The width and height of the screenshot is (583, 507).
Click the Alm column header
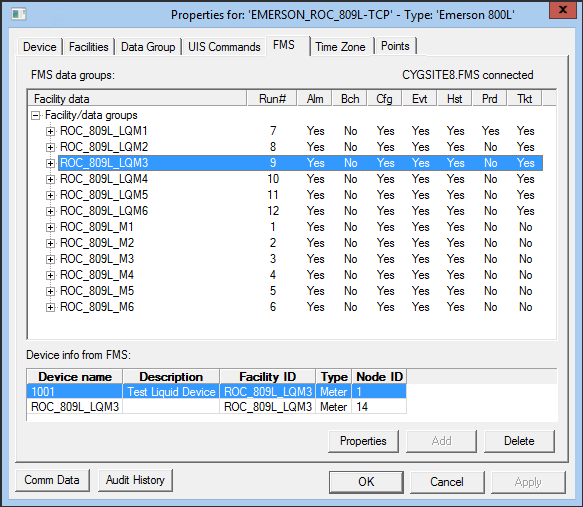click(315, 99)
